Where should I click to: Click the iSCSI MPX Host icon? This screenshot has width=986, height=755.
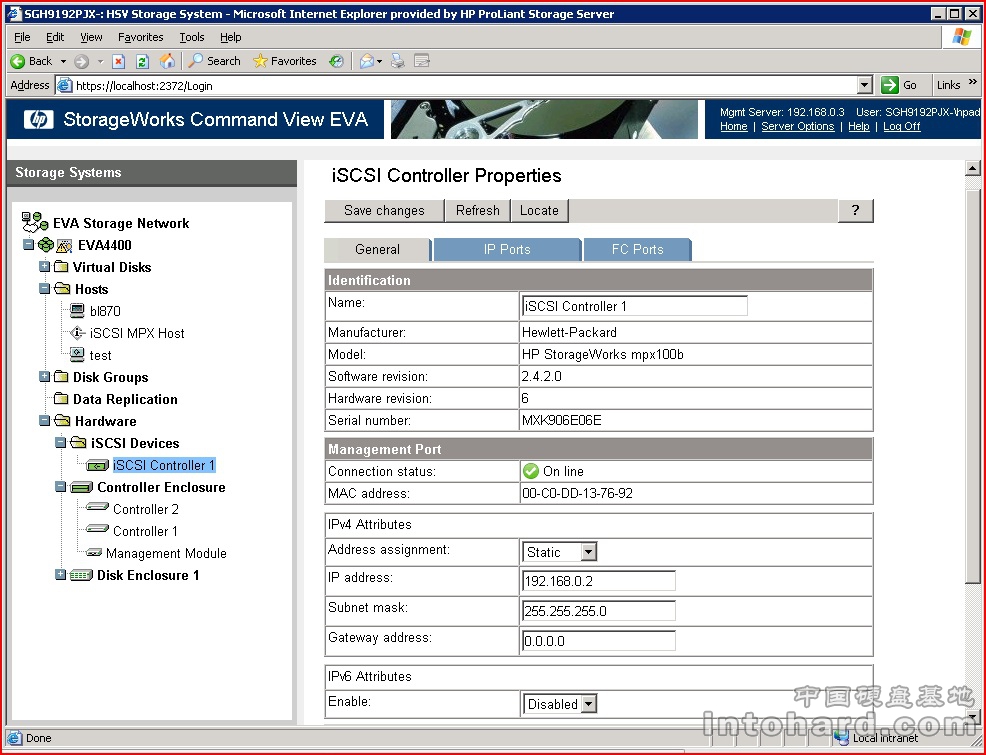[x=77, y=333]
